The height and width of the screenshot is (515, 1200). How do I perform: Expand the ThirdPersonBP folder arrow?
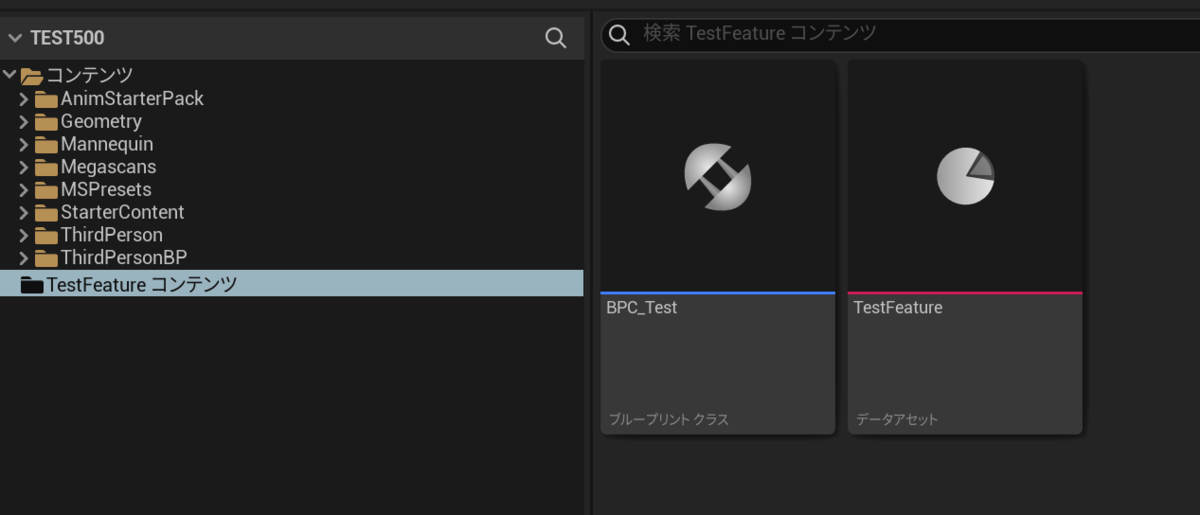coord(24,257)
